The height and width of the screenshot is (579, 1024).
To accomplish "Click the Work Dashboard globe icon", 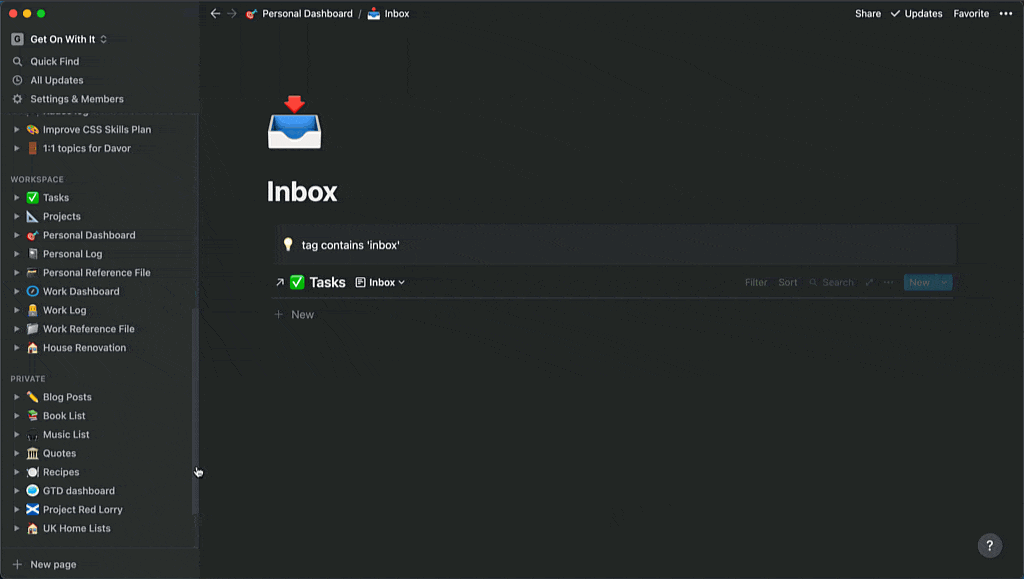I will (x=31, y=291).
